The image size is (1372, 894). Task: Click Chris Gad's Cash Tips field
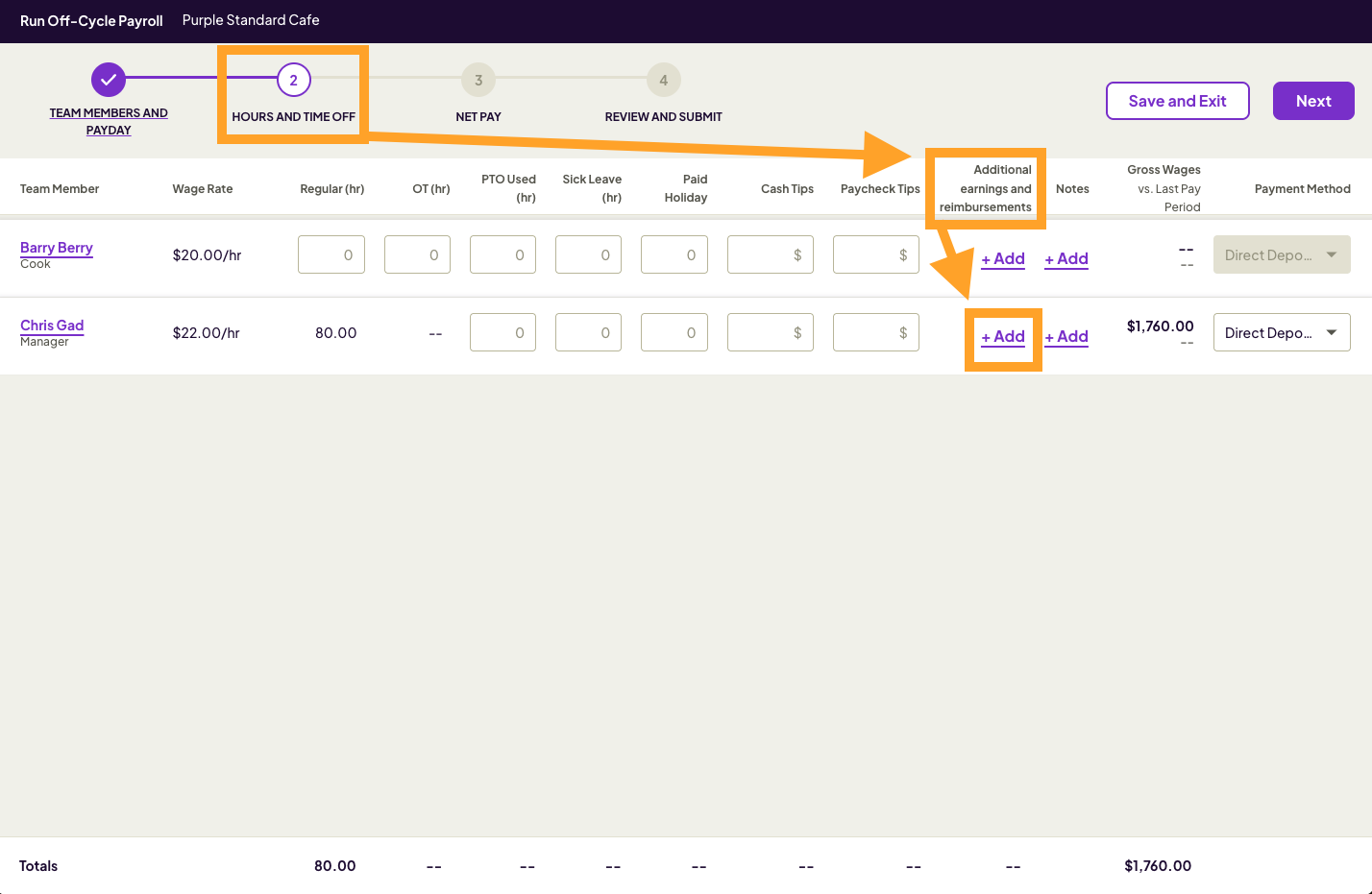pos(770,332)
